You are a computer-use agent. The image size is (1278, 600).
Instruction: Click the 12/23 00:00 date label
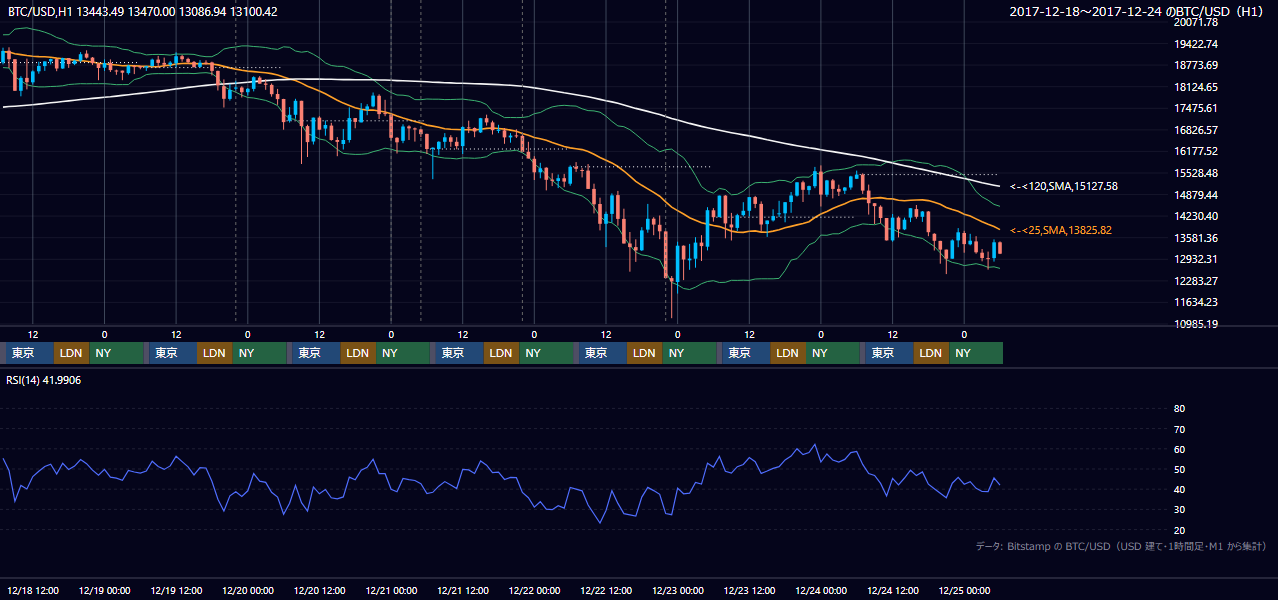678,590
